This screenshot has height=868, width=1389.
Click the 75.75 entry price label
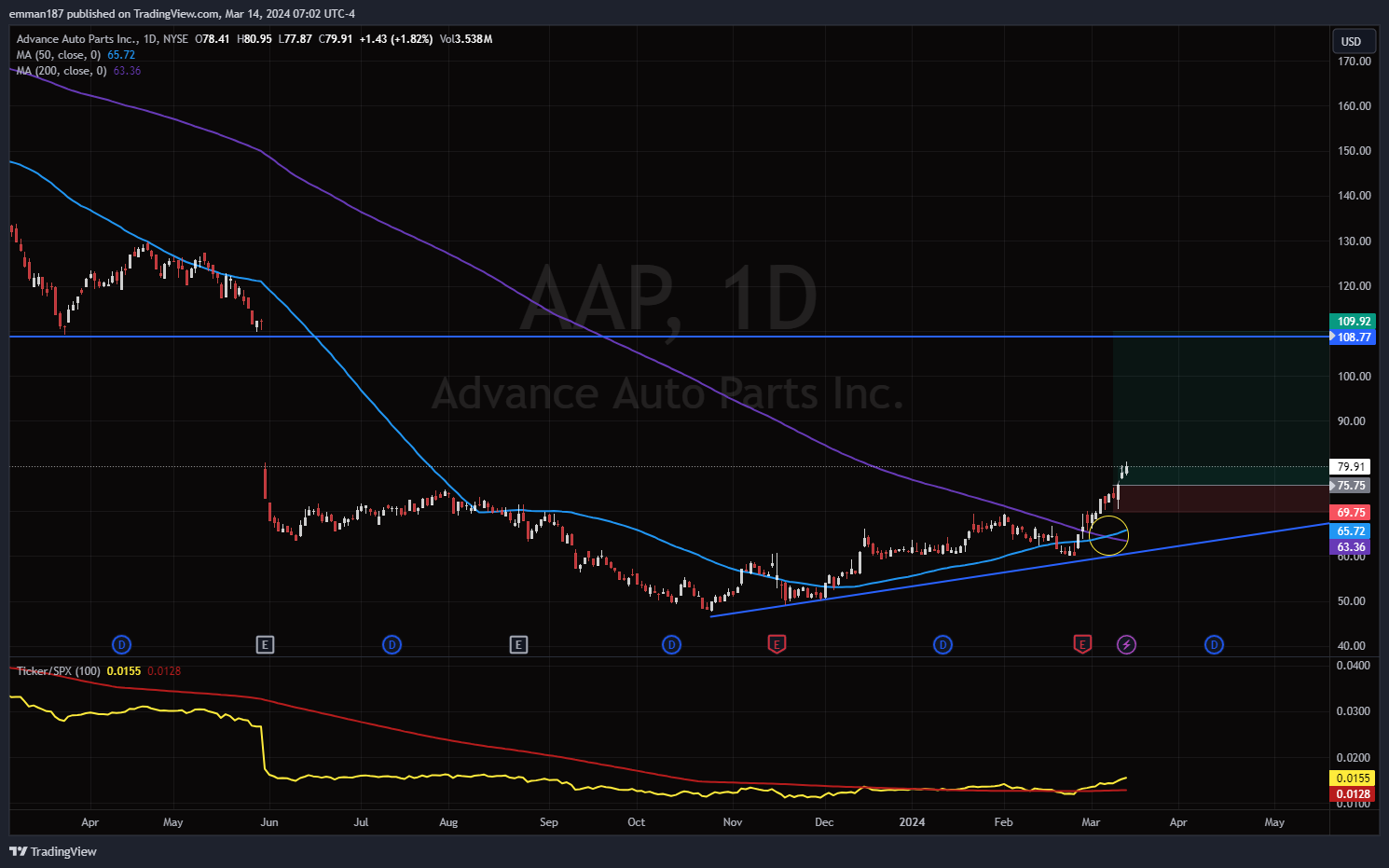tap(1351, 486)
